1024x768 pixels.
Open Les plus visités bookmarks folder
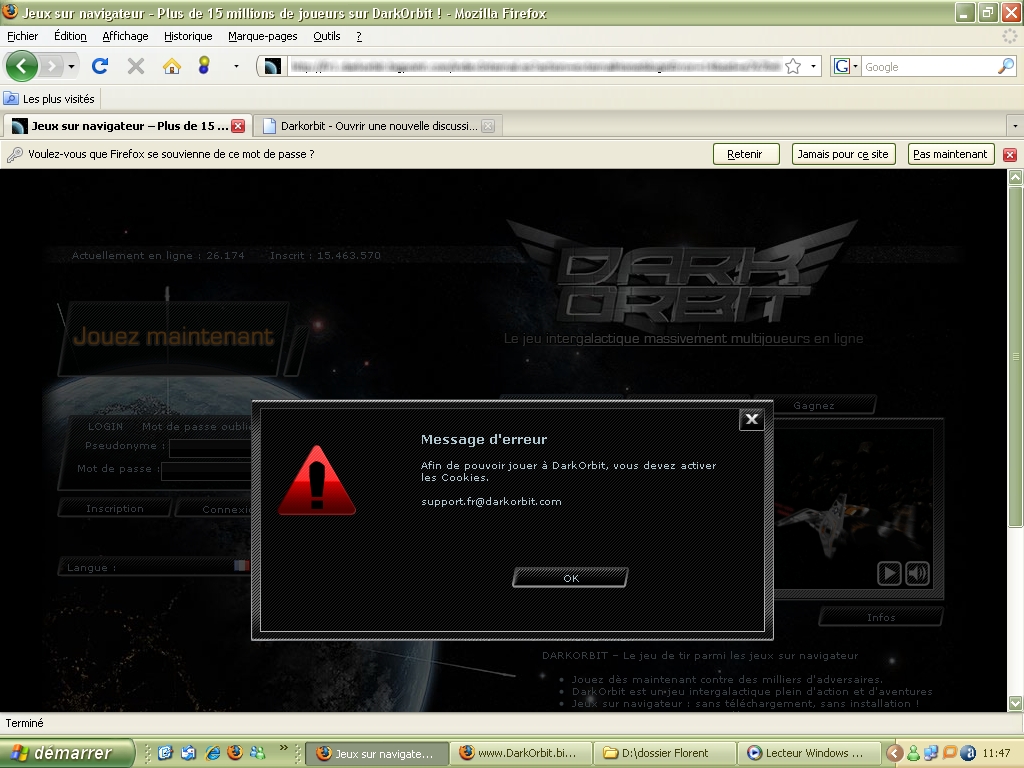(x=50, y=99)
